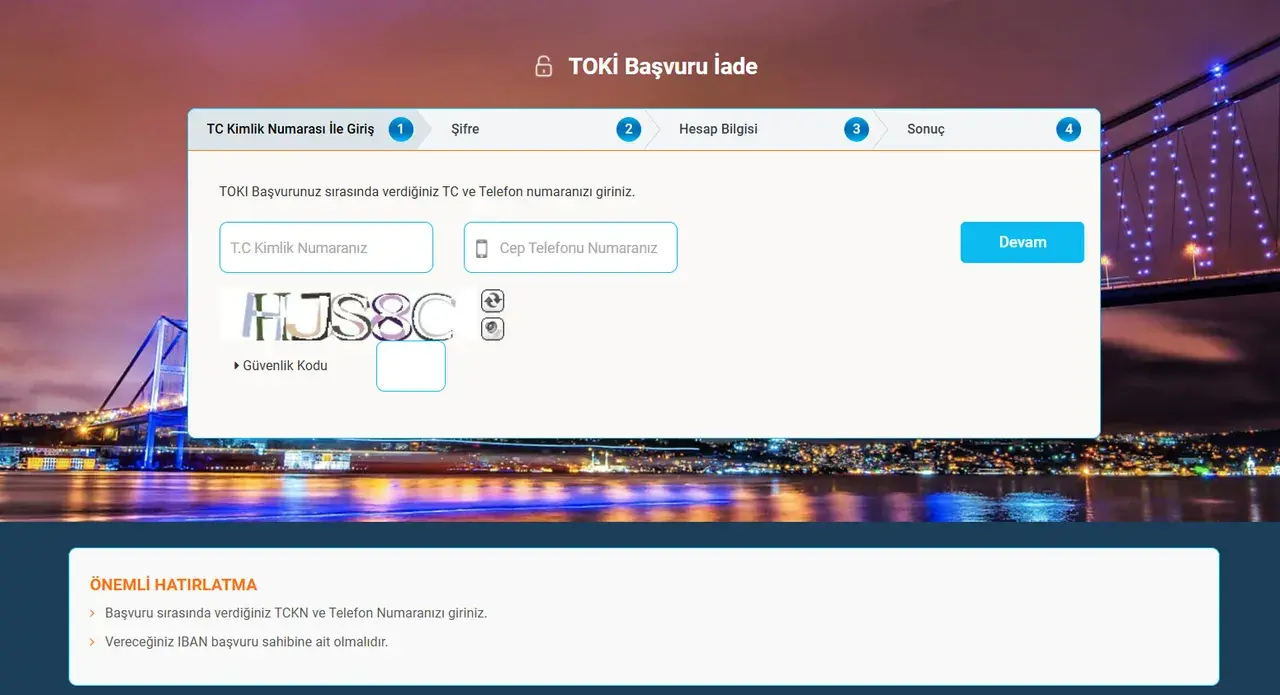Open the Hesap Bilgisi step tab

click(718, 129)
